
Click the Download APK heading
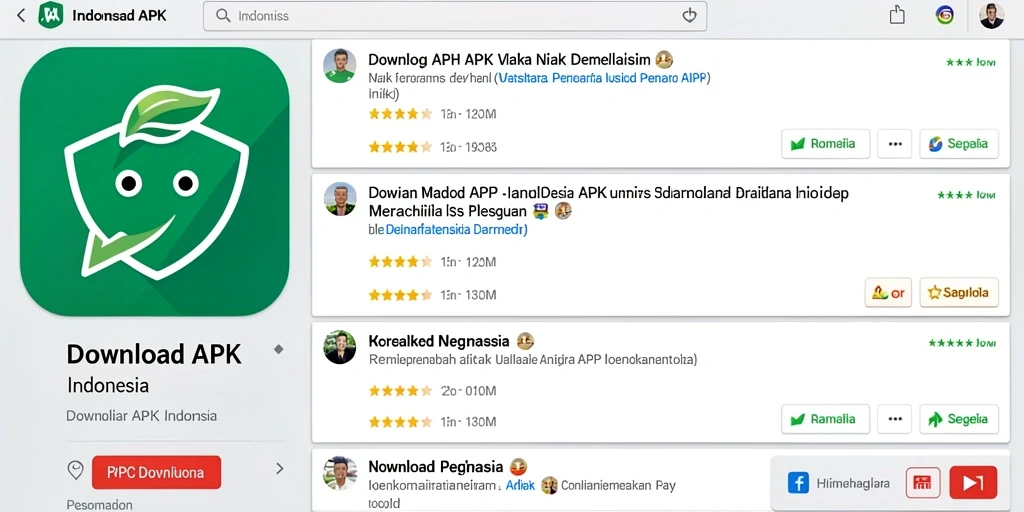tap(154, 354)
